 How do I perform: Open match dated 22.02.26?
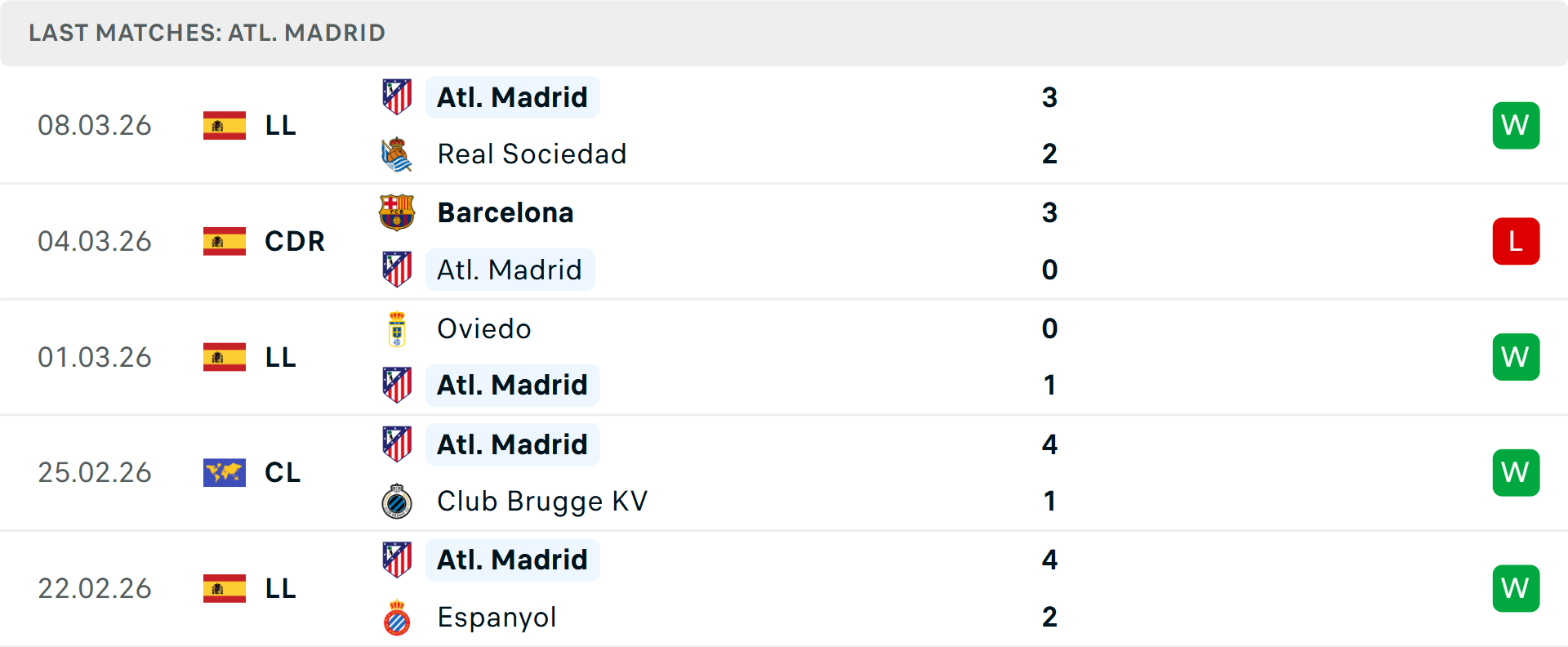pos(95,588)
